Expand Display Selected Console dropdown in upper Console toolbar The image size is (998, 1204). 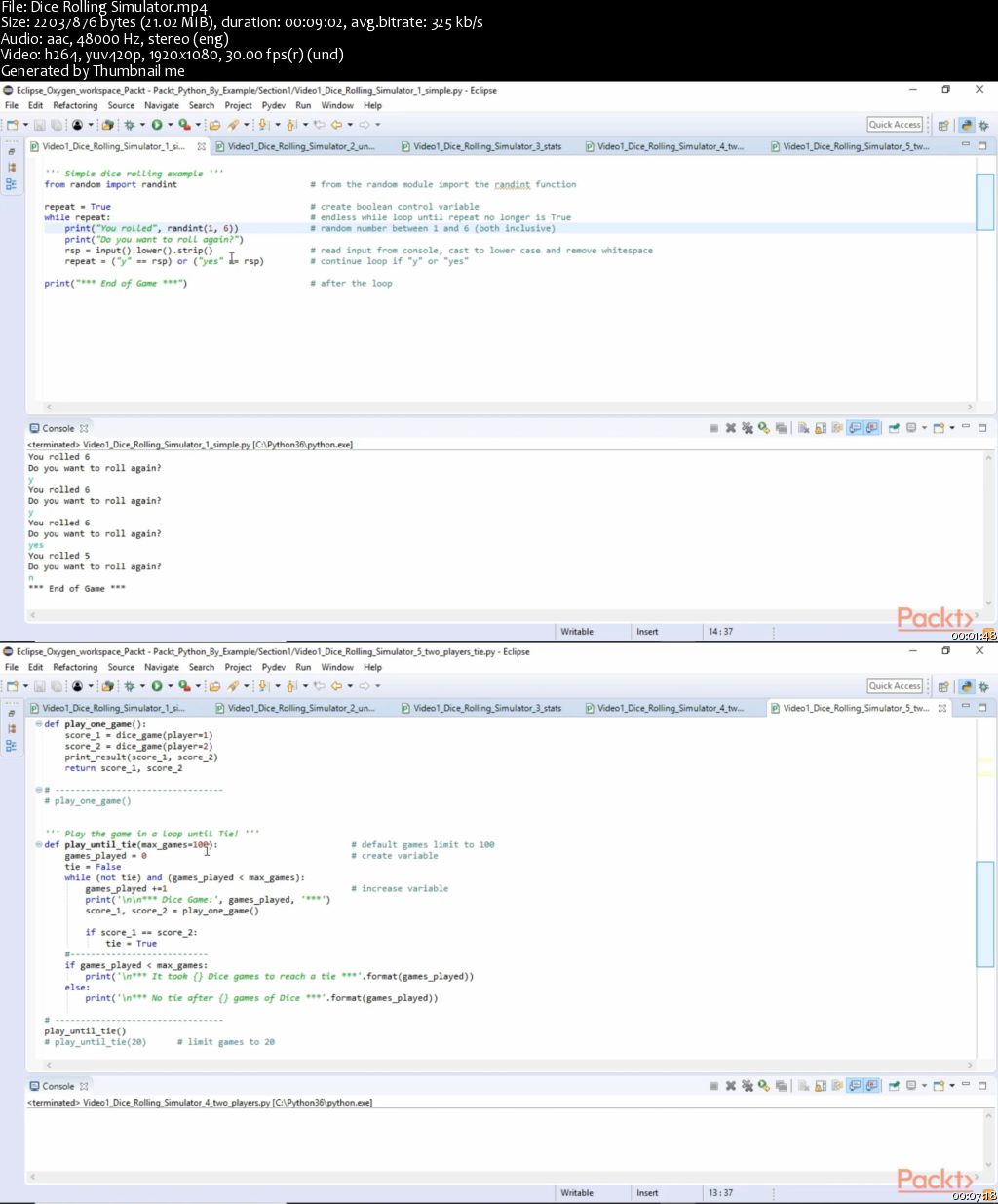coord(924,428)
